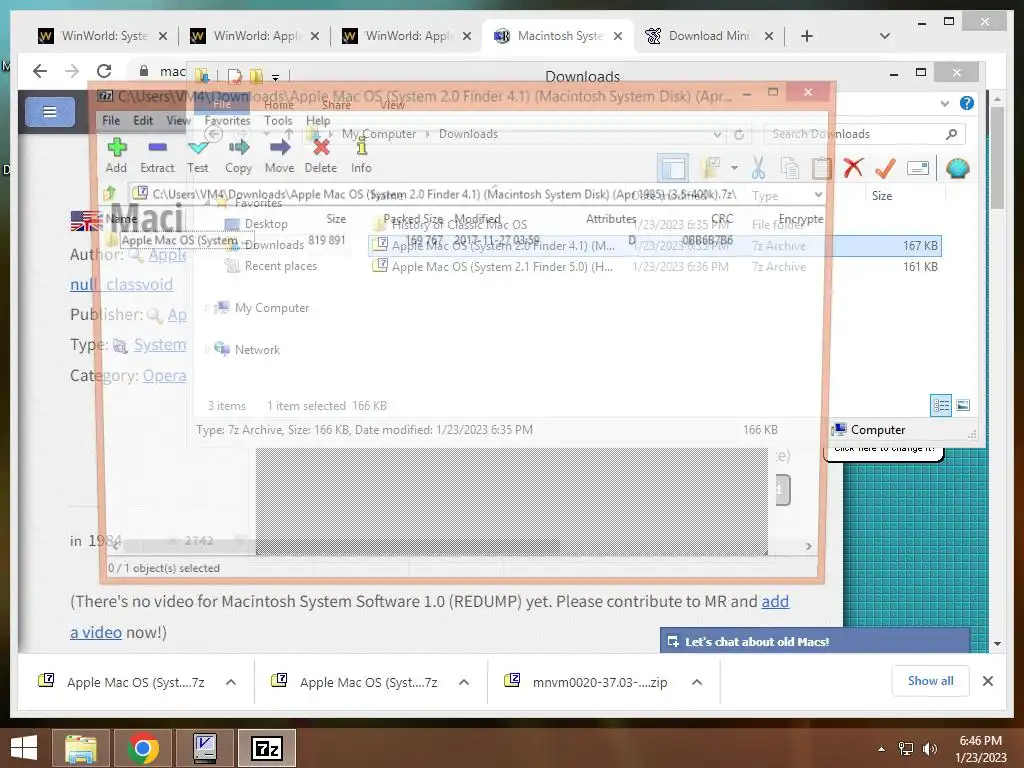Click 7-Zip horizontal scrollbar right arrow
The image size is (1024, 768).
coord(808,546)
